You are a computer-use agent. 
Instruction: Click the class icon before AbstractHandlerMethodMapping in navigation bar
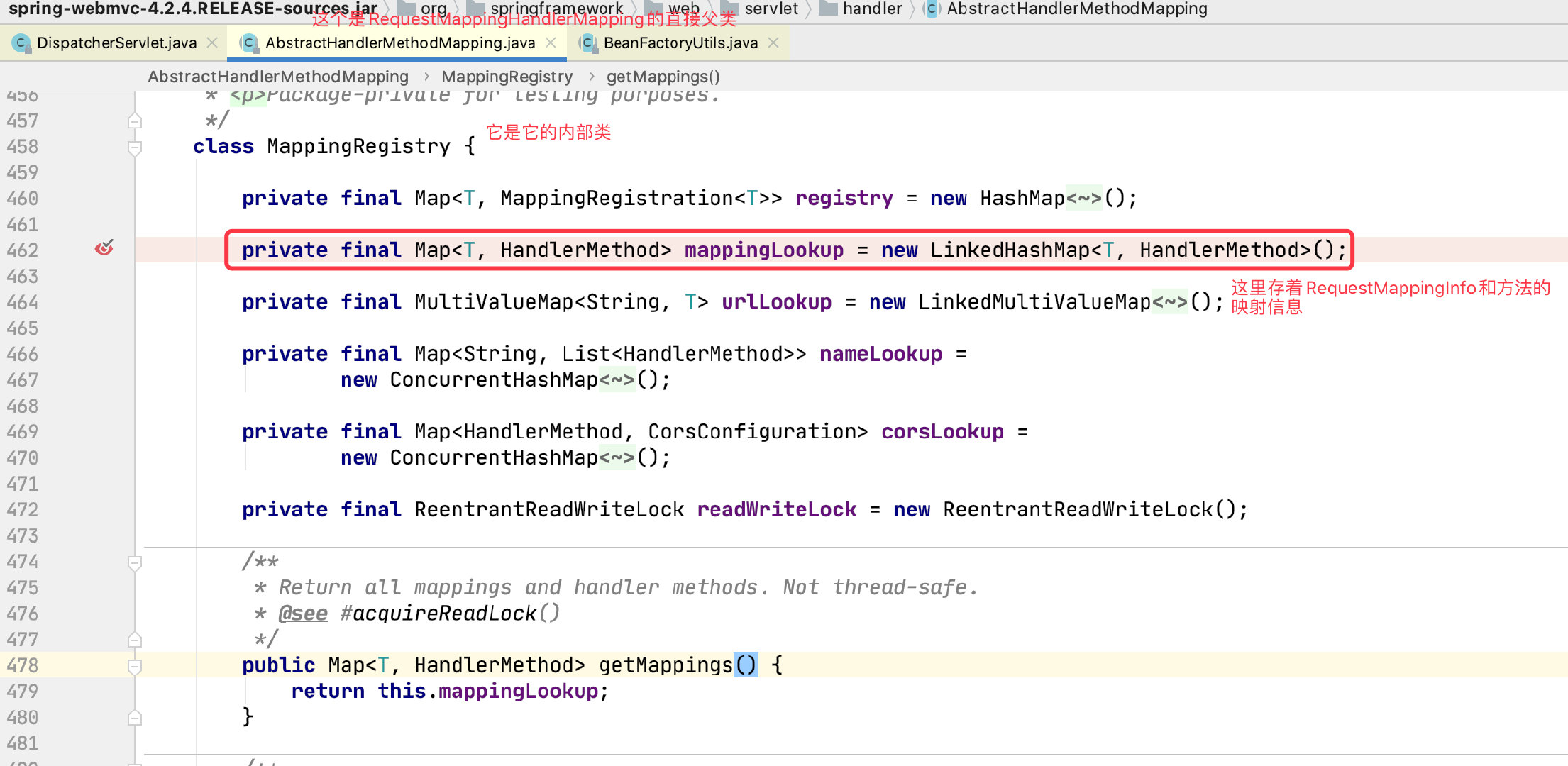point(932,9)
